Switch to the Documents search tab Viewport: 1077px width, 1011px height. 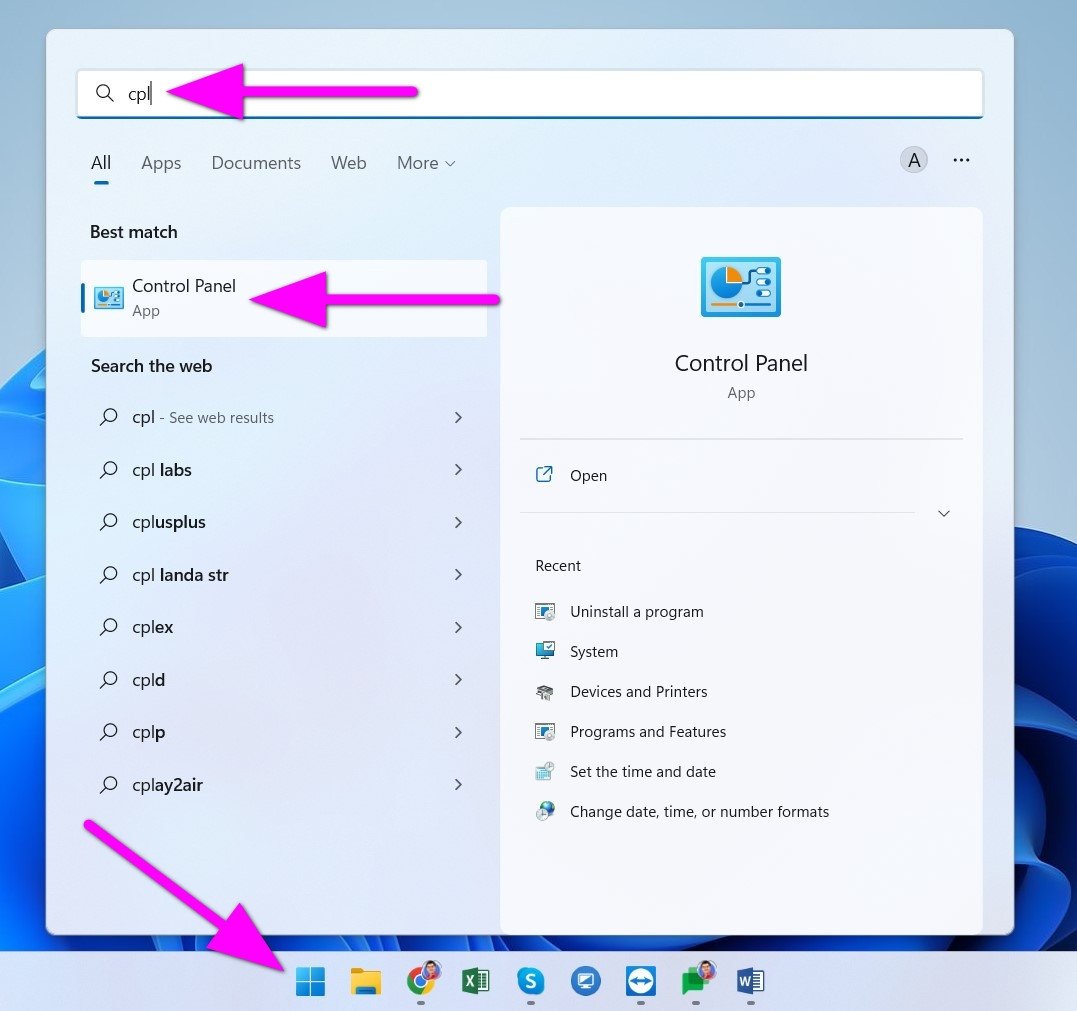[x=256, y=163]
